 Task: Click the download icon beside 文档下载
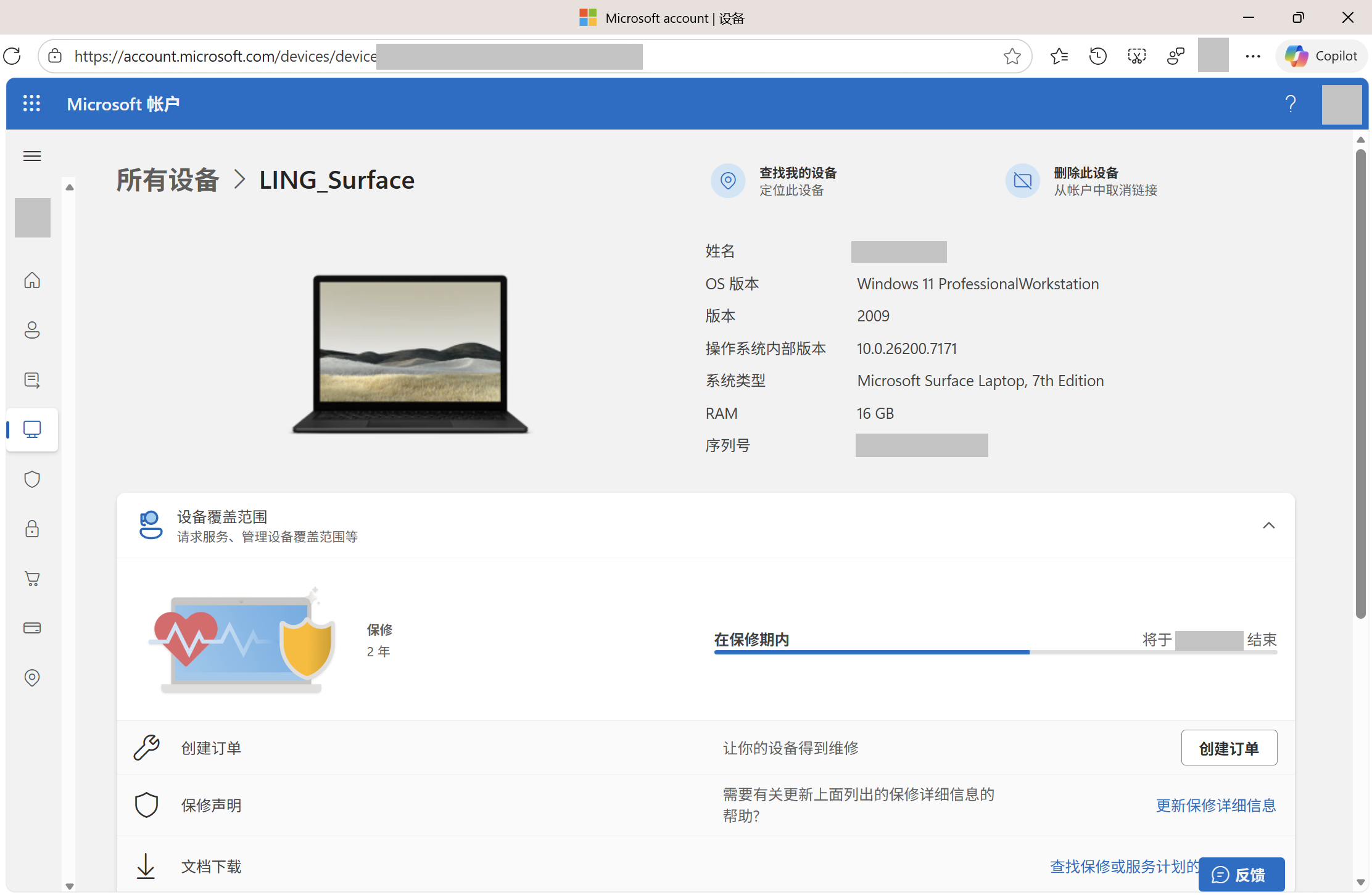tap(146, 866)
